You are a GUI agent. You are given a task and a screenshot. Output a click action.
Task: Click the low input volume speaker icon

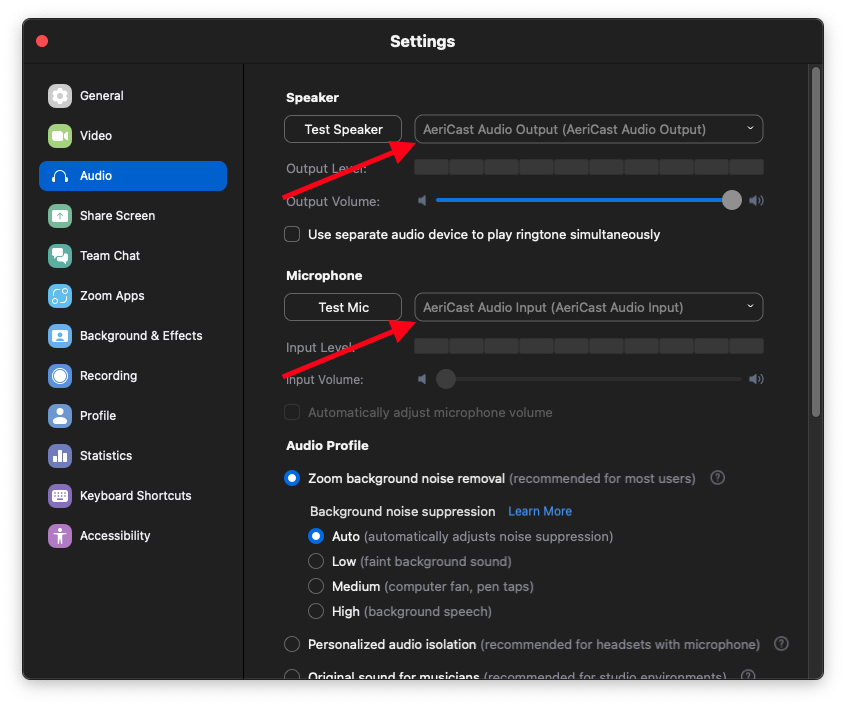point(422,379)
